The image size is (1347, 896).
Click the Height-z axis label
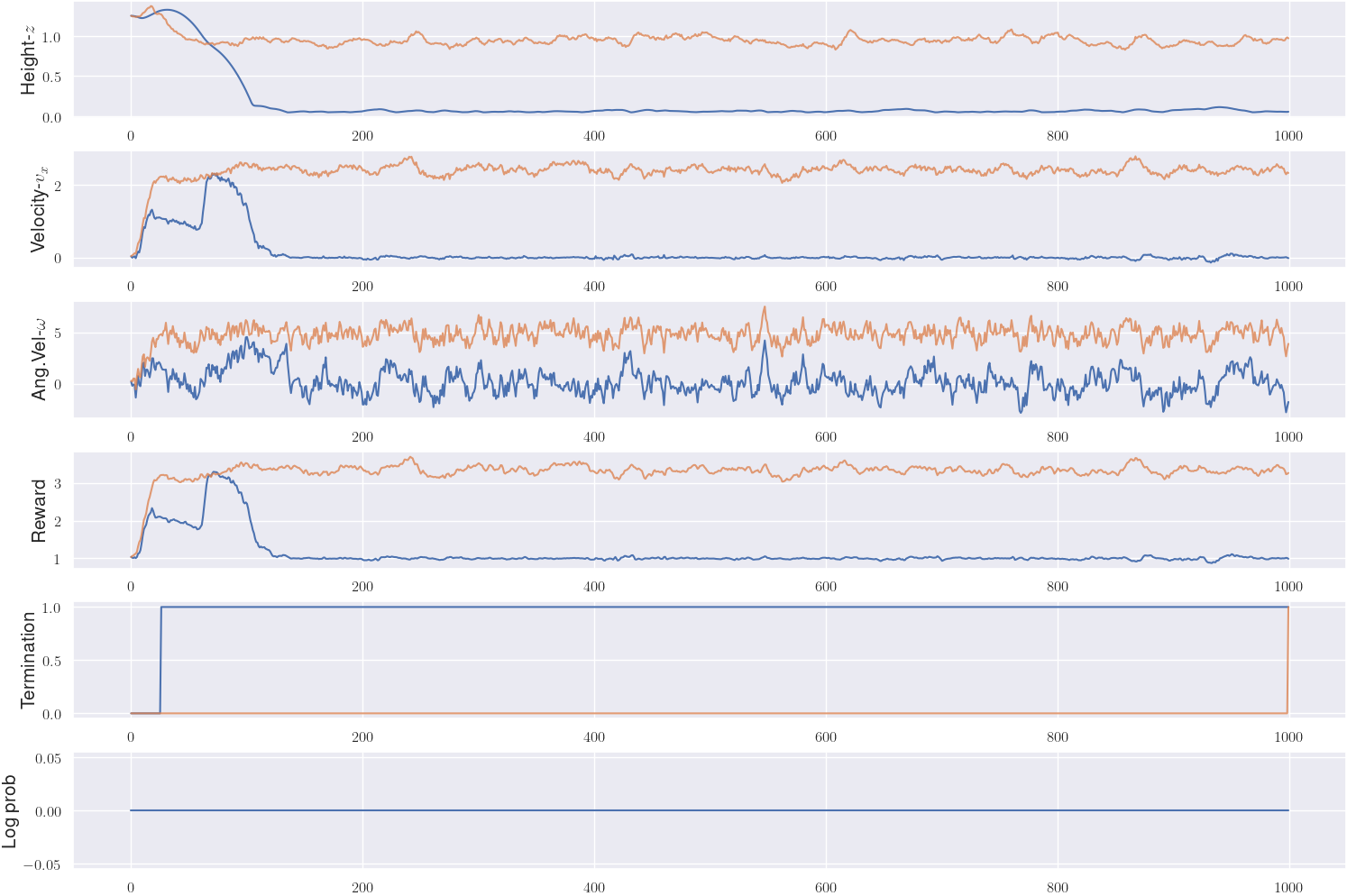pos(29,59)
